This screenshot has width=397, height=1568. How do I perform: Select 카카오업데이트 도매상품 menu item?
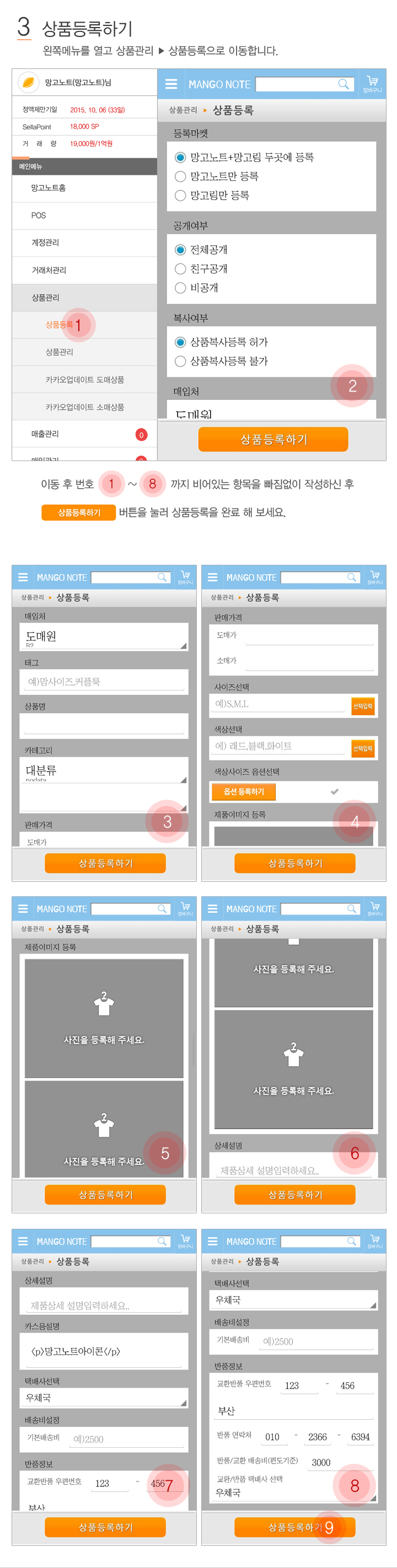click(x=84, y=380)
